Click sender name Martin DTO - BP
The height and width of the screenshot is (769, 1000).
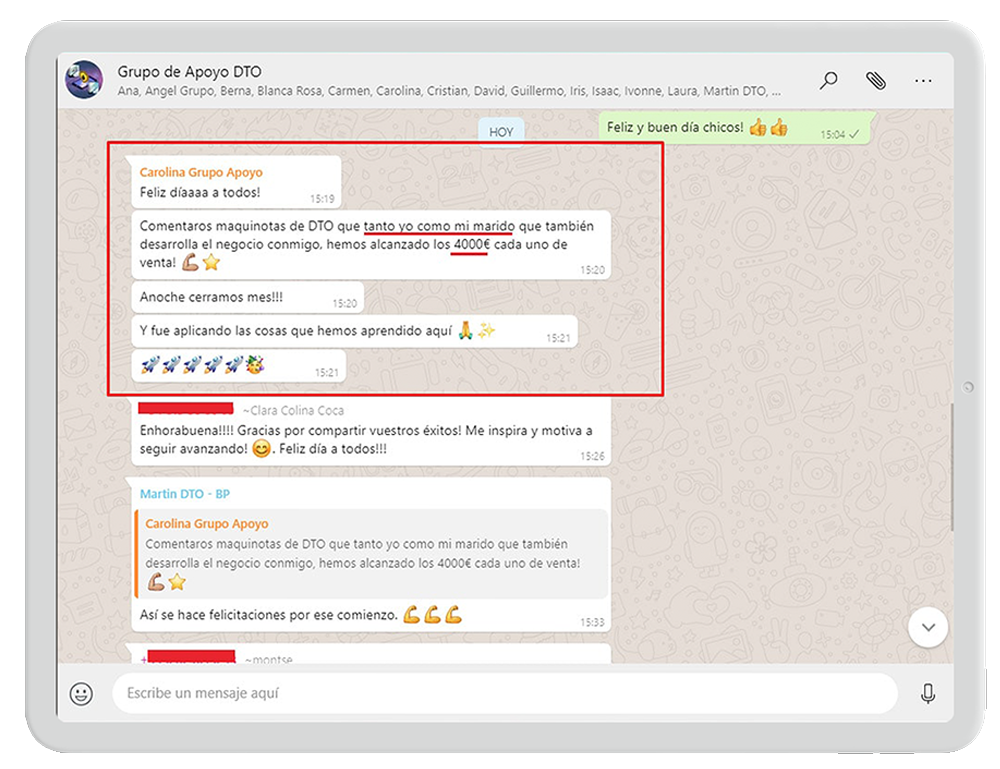(185, 494)
